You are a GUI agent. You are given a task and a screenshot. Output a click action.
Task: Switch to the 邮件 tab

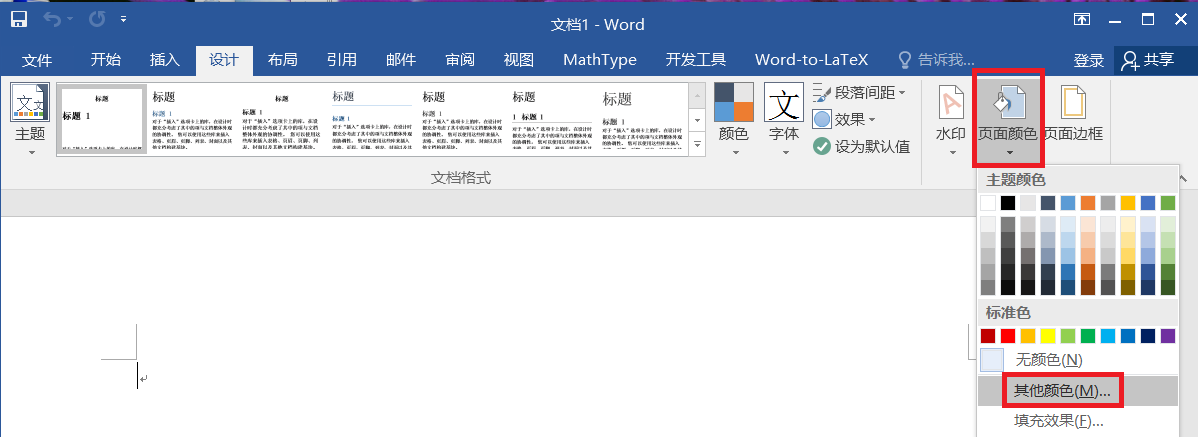click(400, 60)
